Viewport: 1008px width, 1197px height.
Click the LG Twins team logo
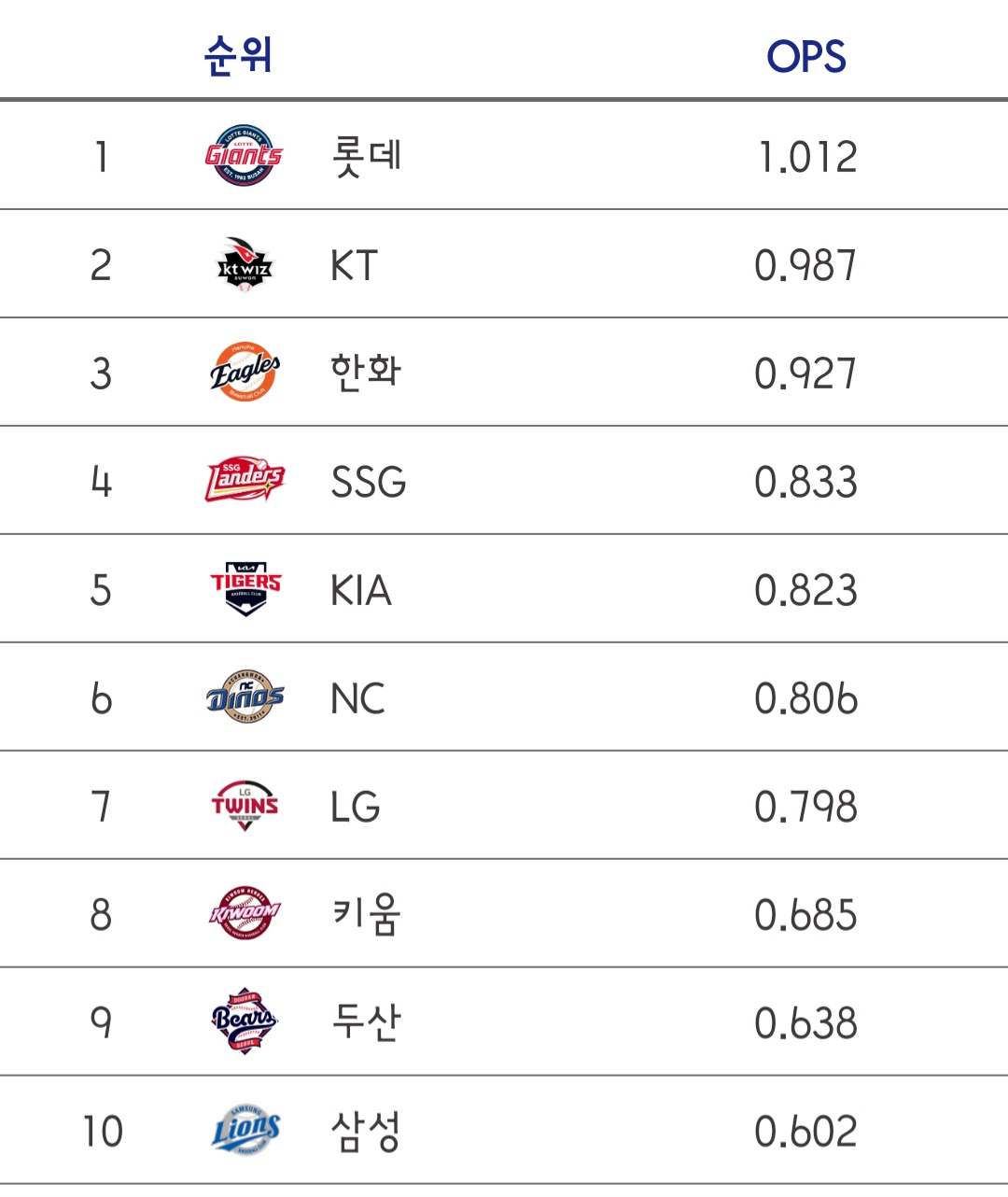click(x=245, y=805)
